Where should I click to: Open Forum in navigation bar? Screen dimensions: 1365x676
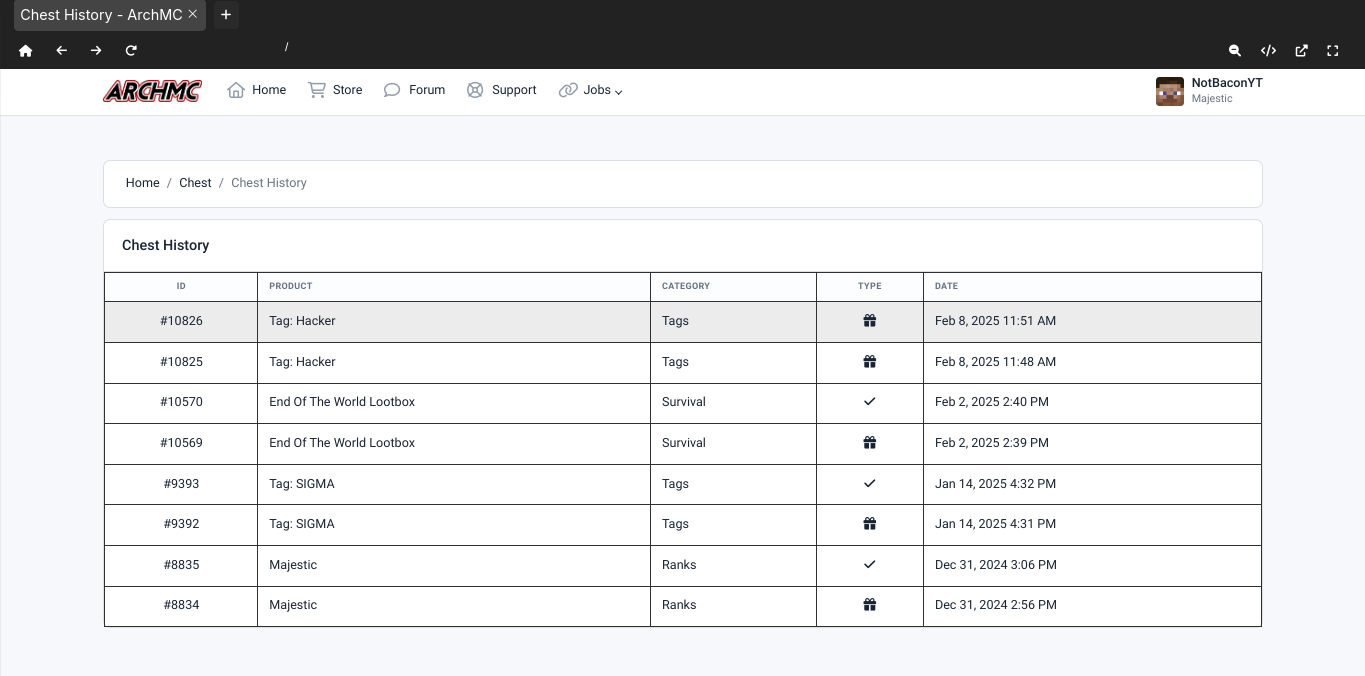click(x=427, y=90)
